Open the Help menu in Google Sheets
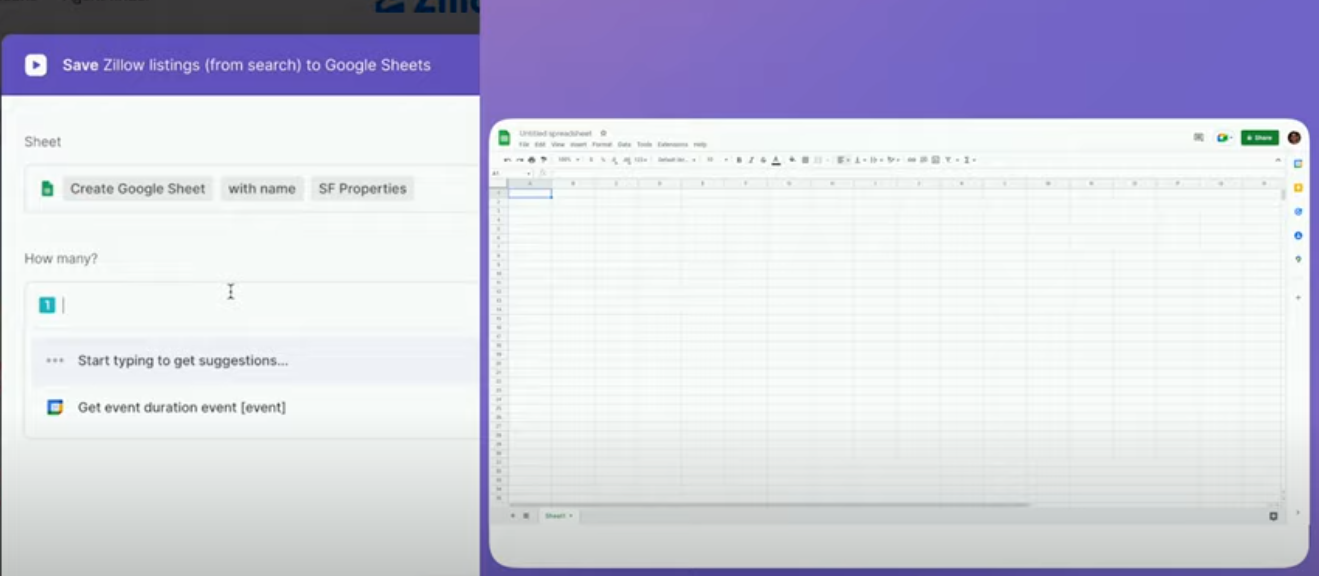Screen dimensions: 1319x576 coord(700,144)
